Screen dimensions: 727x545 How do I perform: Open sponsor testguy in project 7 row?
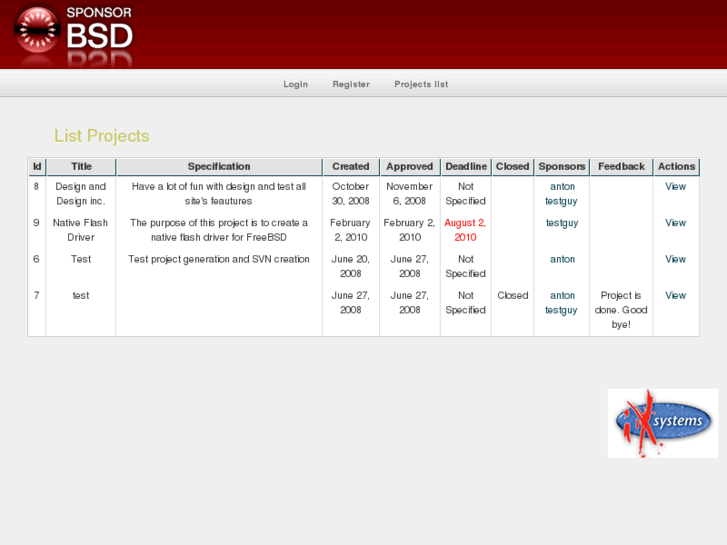pyautogui.click(x=561, y=310)
